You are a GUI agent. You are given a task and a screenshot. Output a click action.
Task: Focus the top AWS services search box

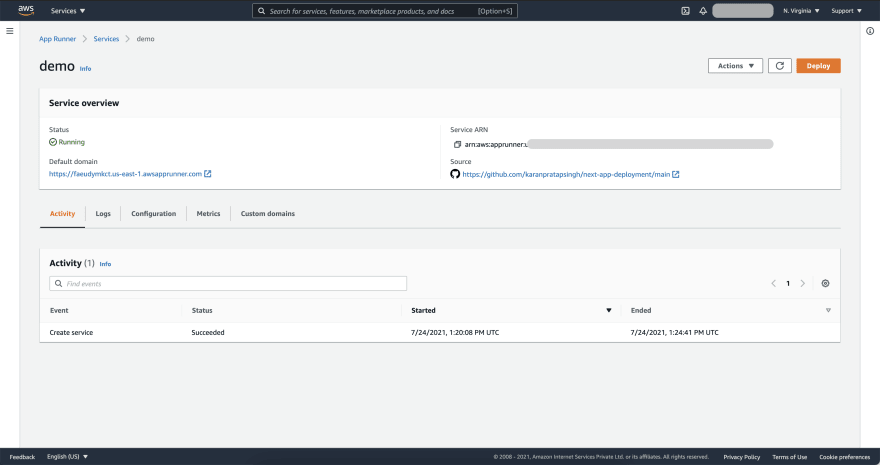[385, 11]
